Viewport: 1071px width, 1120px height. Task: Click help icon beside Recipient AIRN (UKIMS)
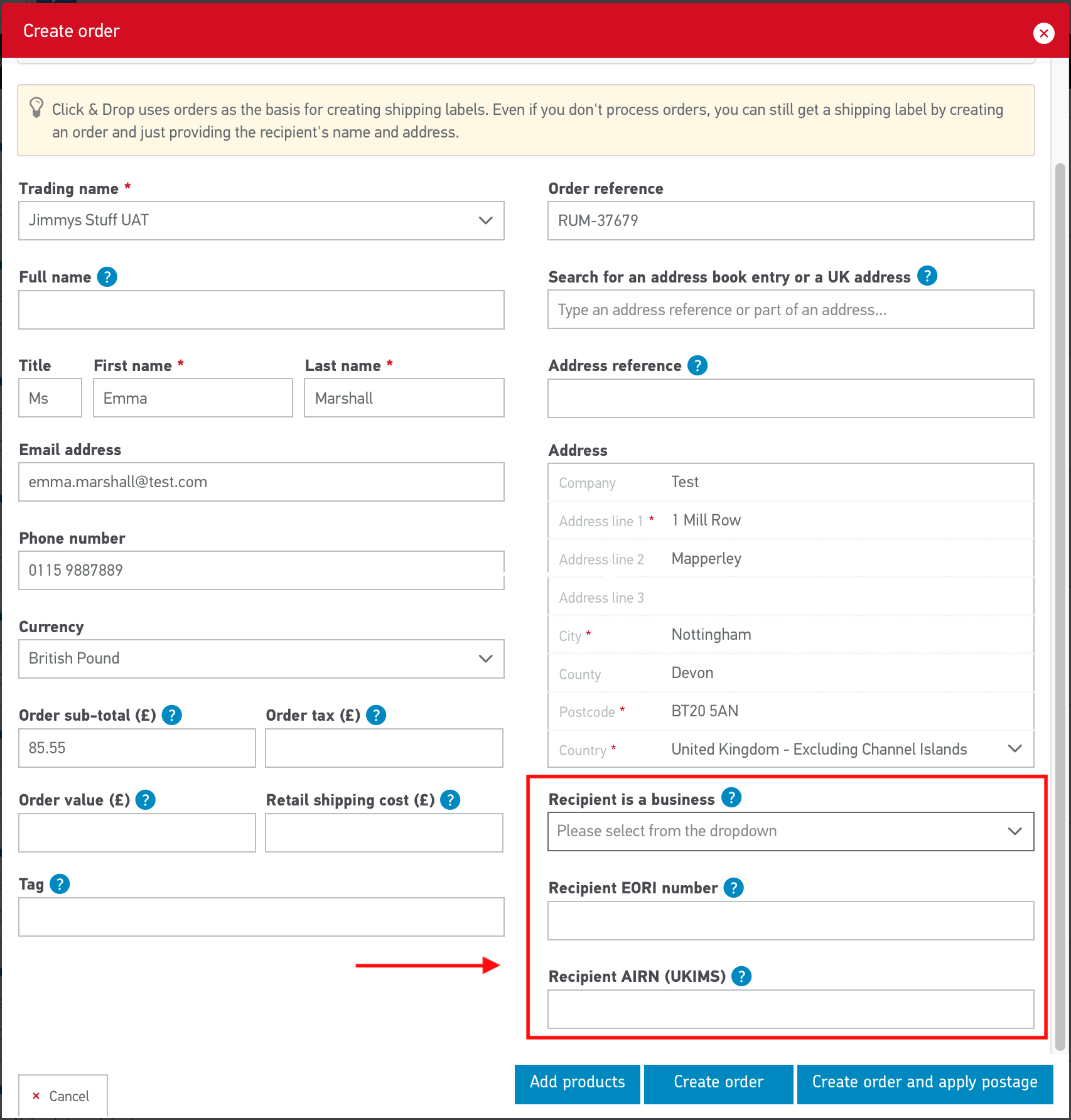741,976
